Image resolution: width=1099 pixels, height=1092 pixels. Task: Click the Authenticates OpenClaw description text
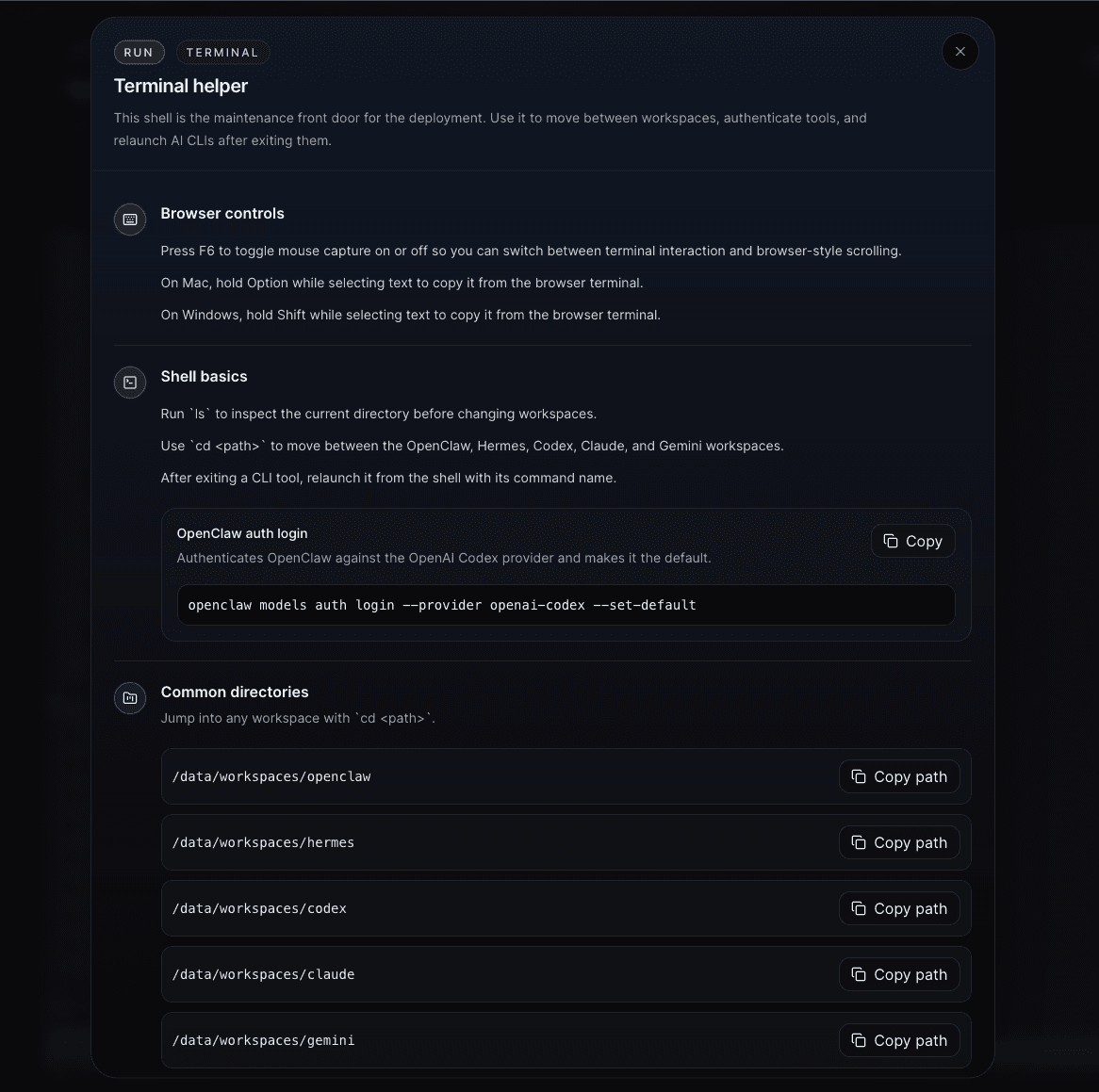pos(444,558)
